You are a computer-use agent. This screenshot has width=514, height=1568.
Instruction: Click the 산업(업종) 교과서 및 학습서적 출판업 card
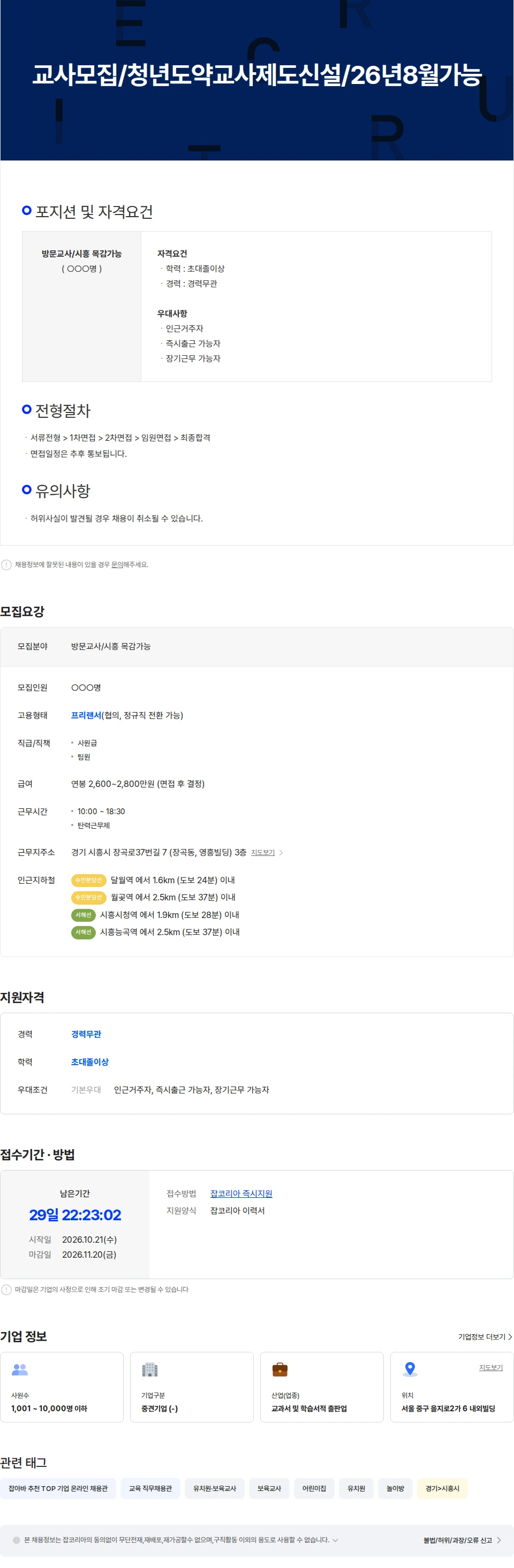[x=322, y=1387]
